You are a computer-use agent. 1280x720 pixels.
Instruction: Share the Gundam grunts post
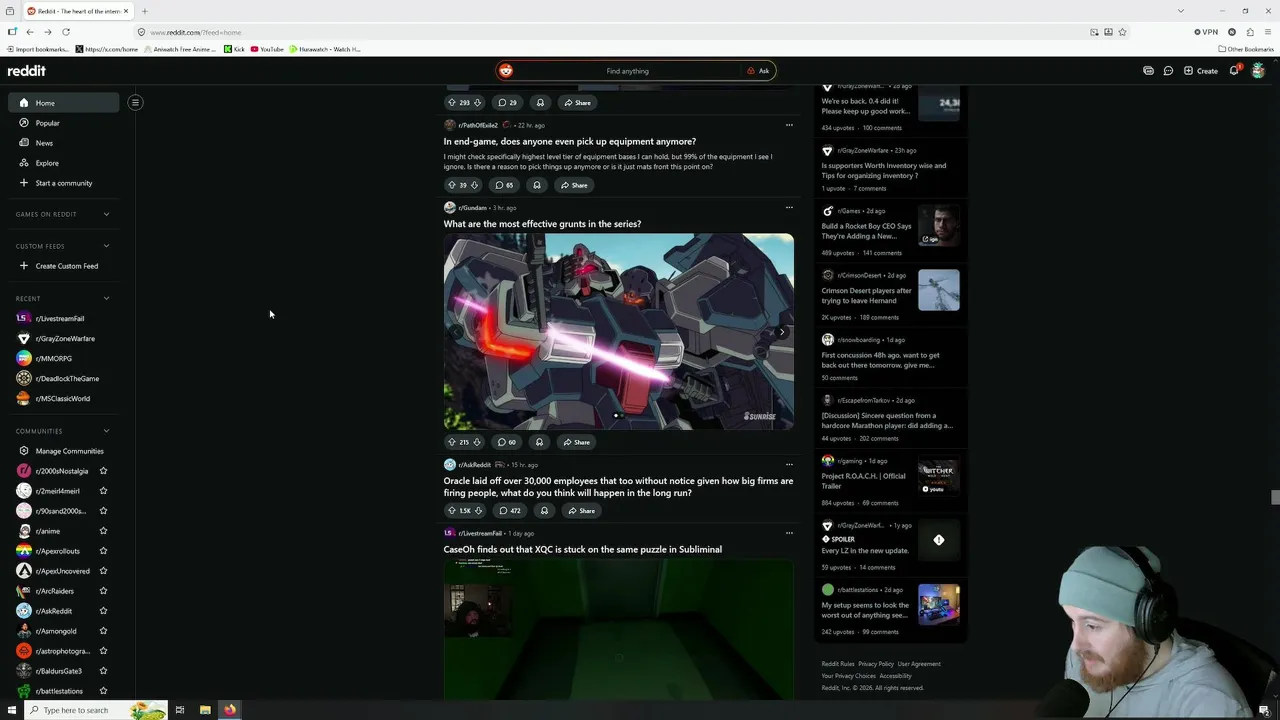(x=576, y=442)
